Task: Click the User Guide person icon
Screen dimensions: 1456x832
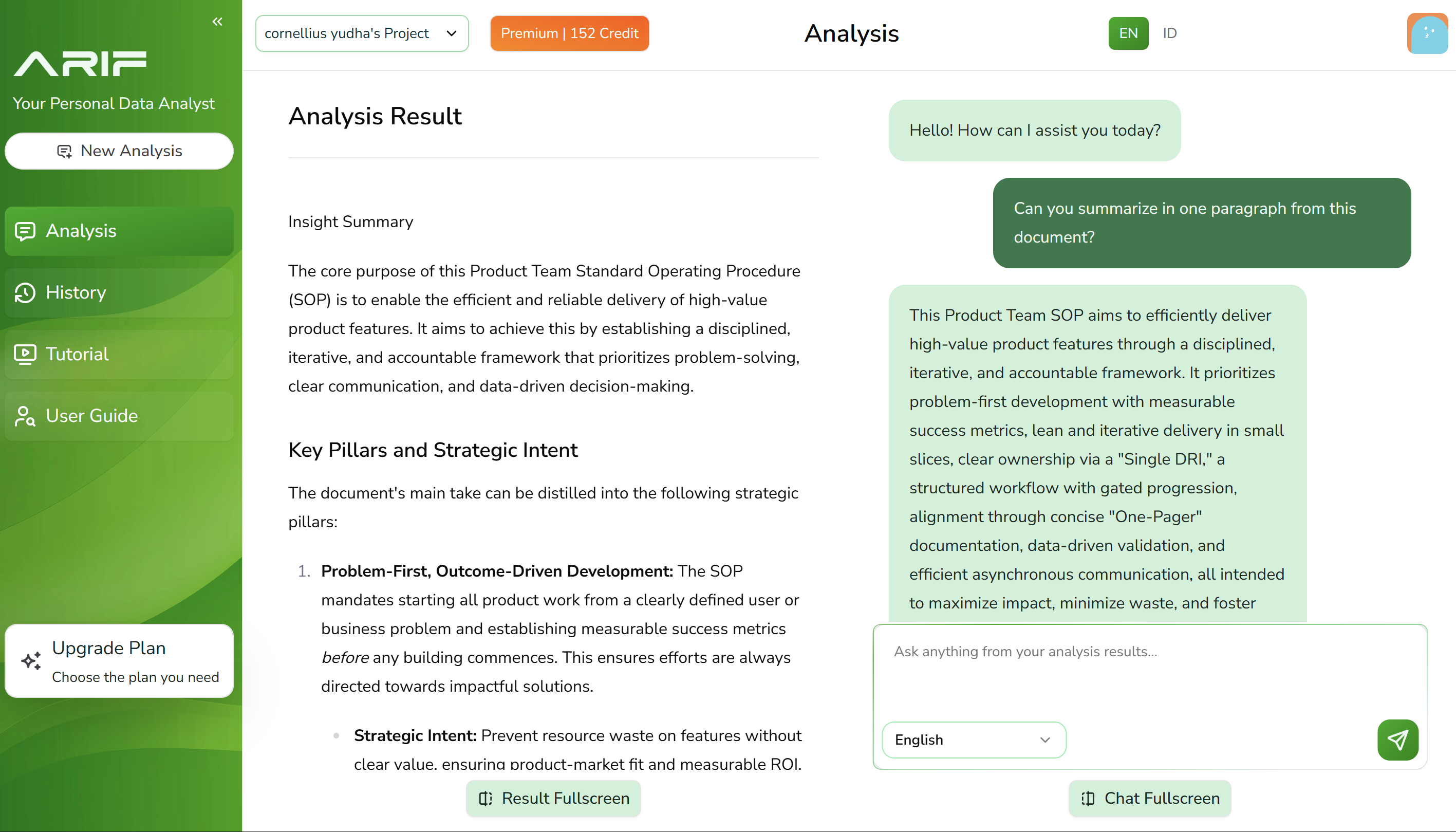Action: point(25,416)
